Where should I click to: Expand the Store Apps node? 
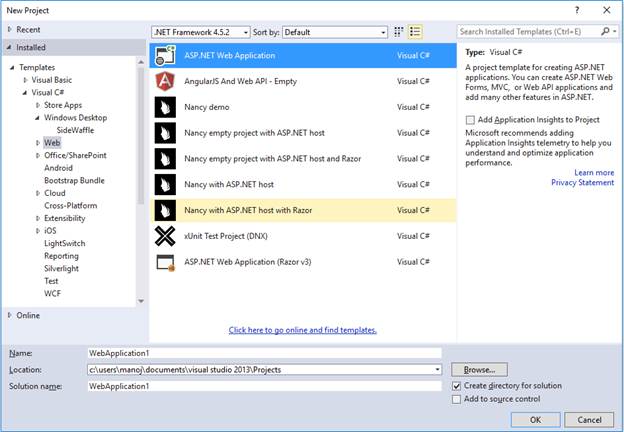point(38,105)
